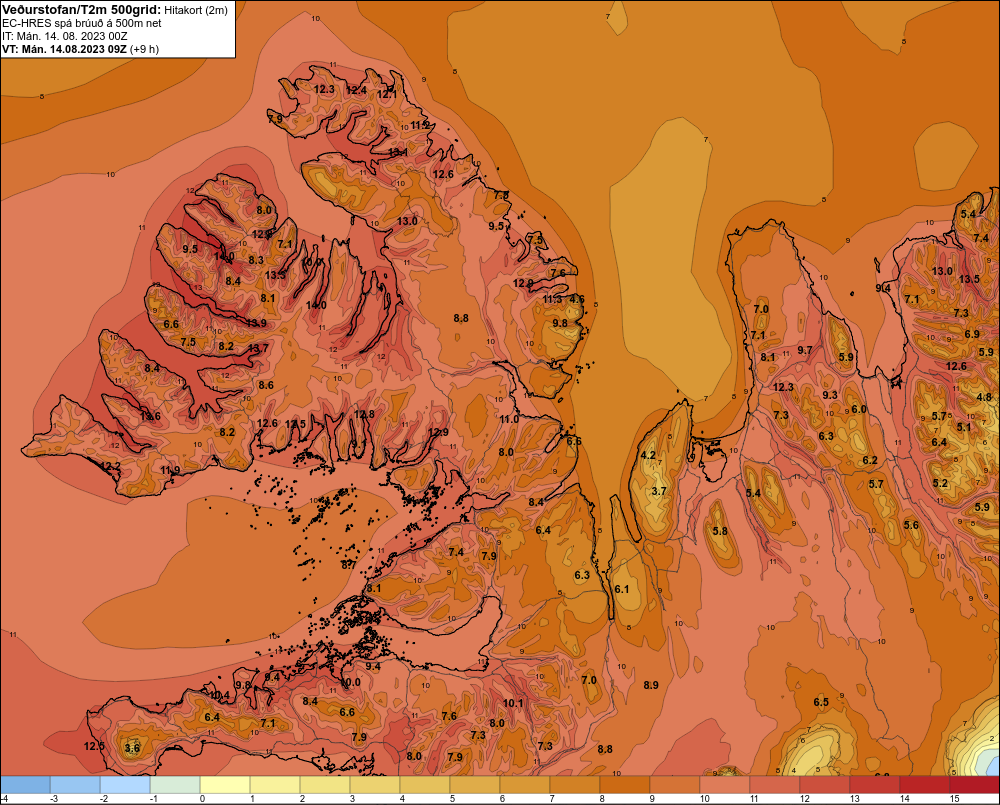Click the 12.2 value on the southwest peninsula
Viewport: 1000px width, 805px height.
tap(110, 466)
